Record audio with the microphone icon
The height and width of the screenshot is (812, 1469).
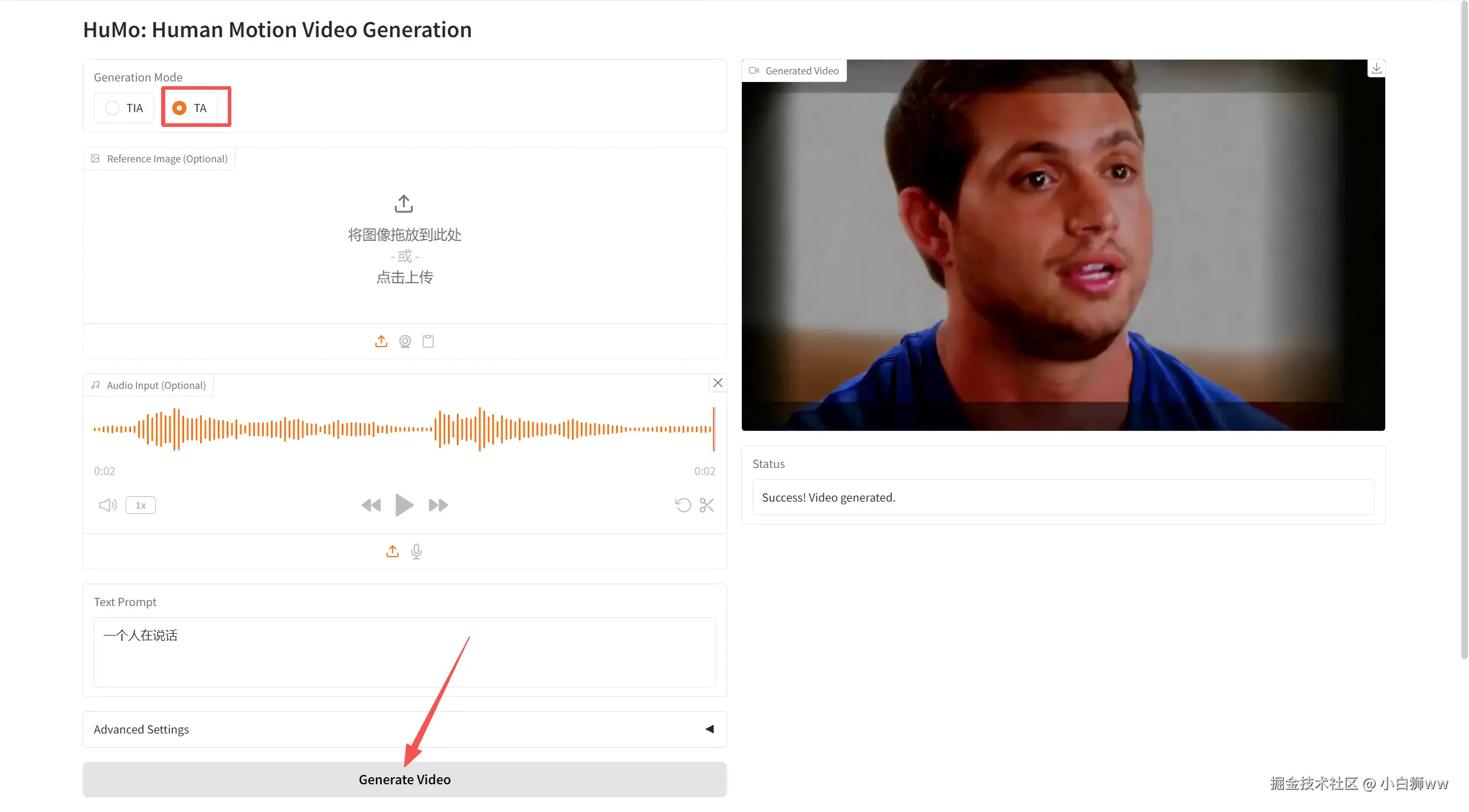pos(417,551)
